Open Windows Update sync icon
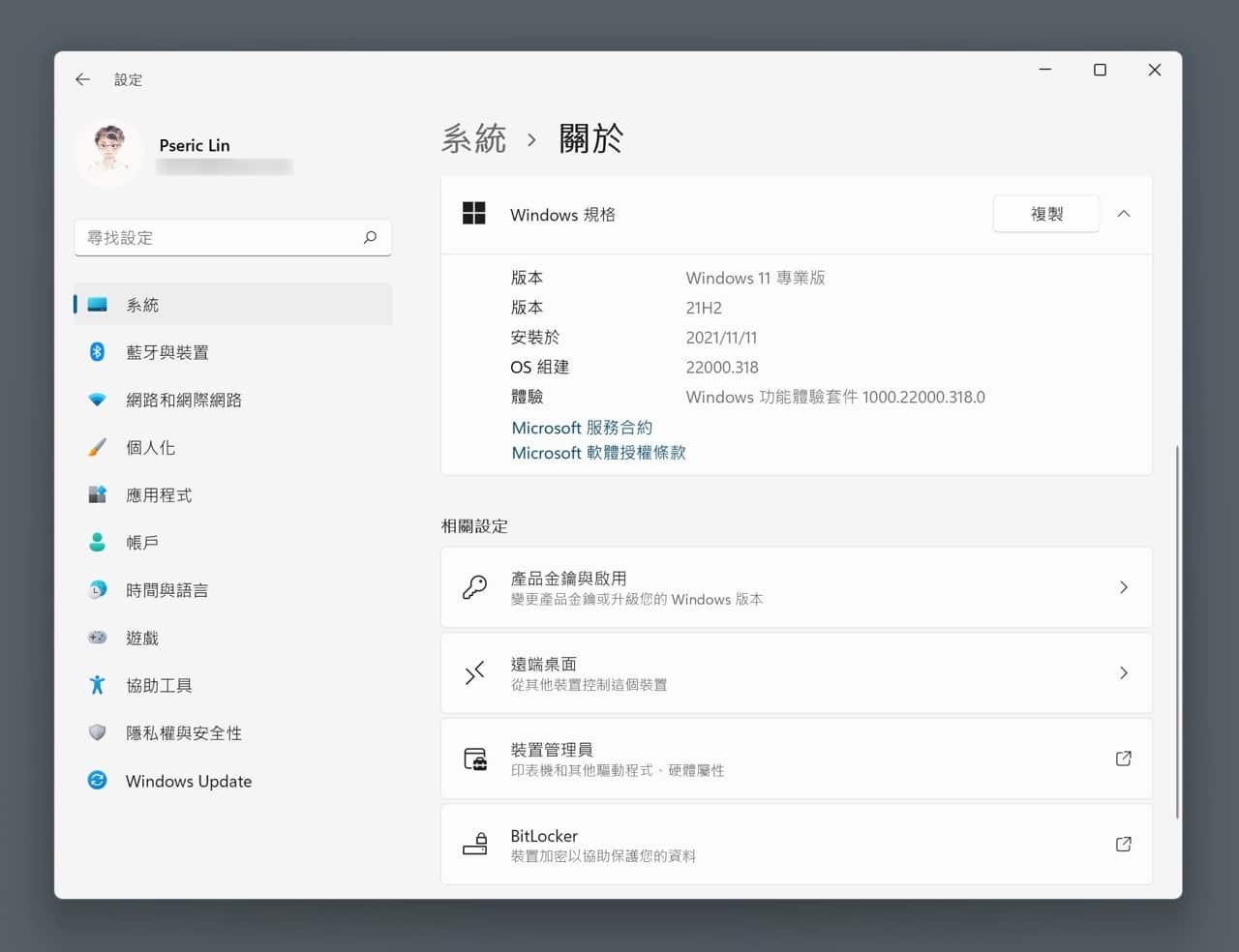 tap(97, 780)
